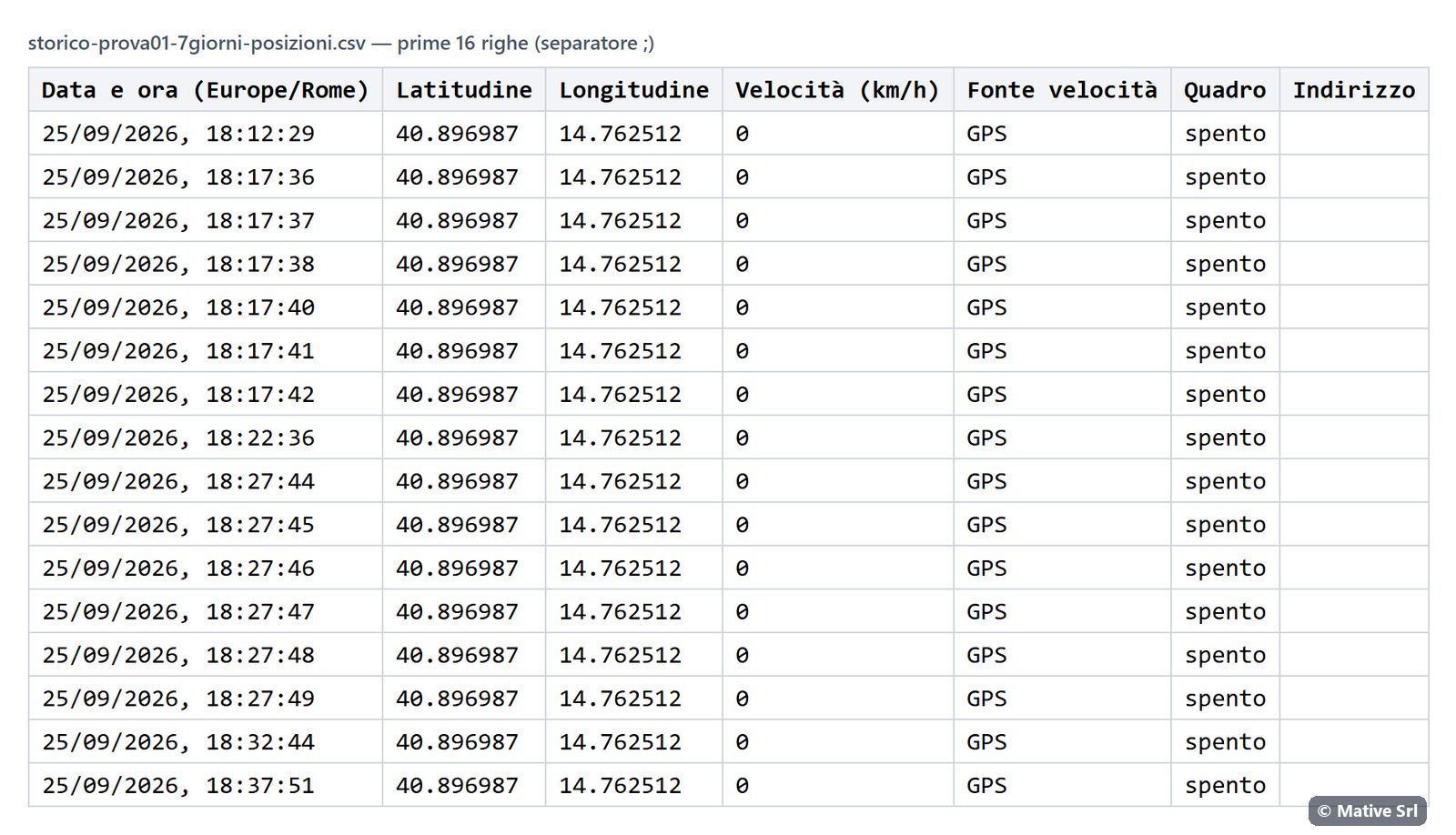Select timestamp 25/09/2026, 18:27:48
Image resolution: width=1456 pixels, height=835 pixels.
(178, 656)
